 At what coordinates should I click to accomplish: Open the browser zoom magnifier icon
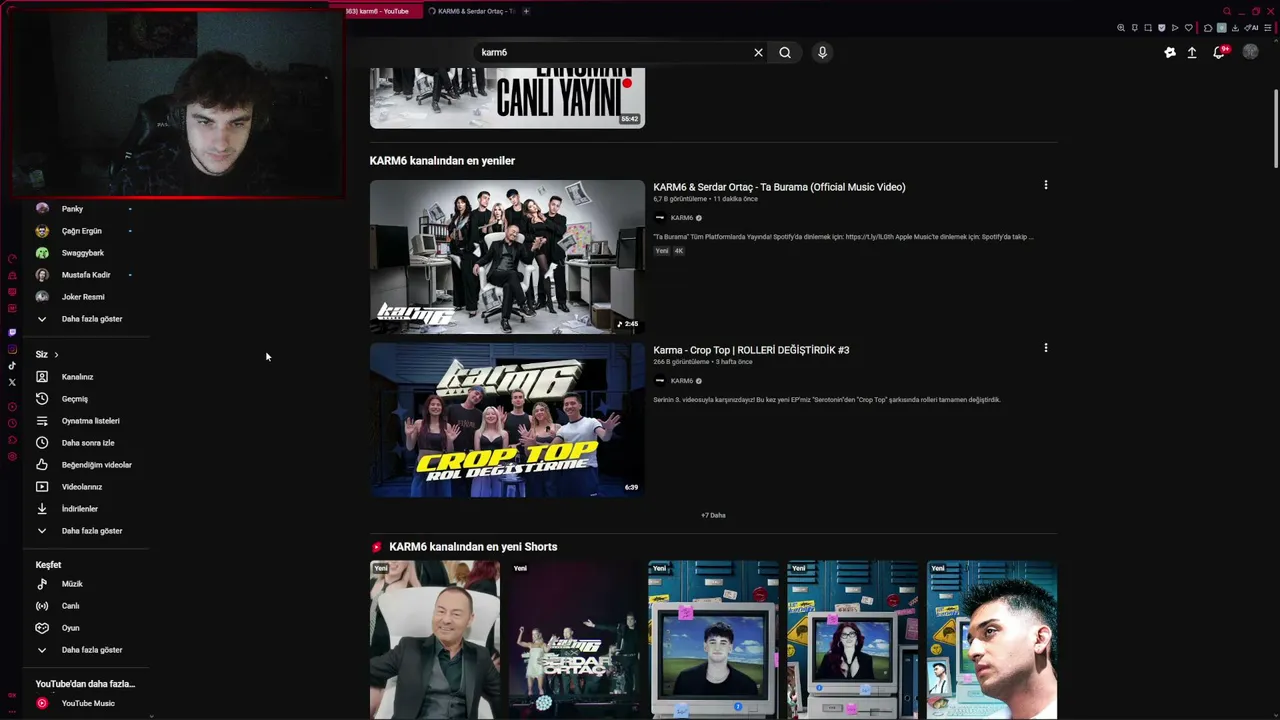pos(1121,28)
